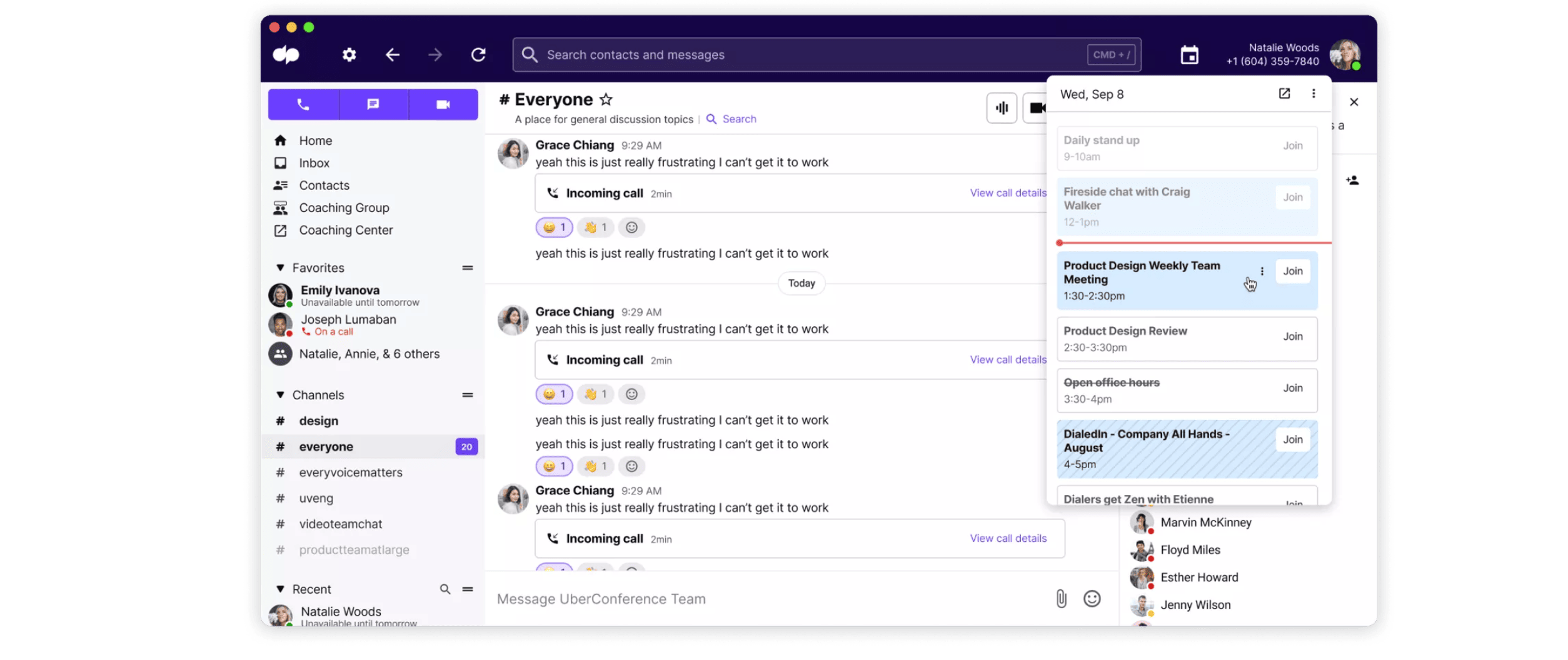
Task: Select the productteamatlarge channel
Action: 373,550
